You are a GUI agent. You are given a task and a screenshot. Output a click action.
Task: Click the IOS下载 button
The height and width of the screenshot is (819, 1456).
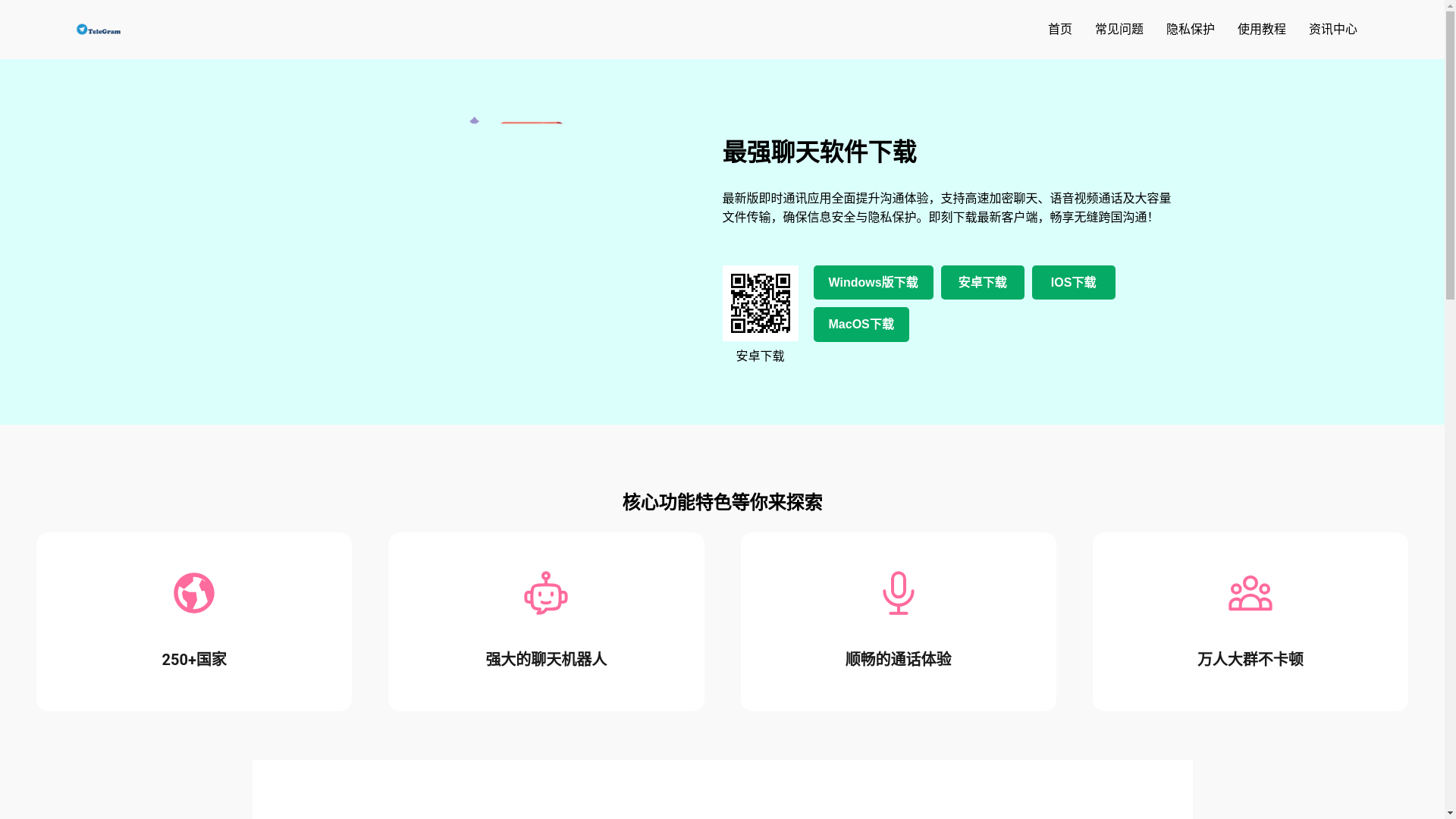pos(1073,282)
